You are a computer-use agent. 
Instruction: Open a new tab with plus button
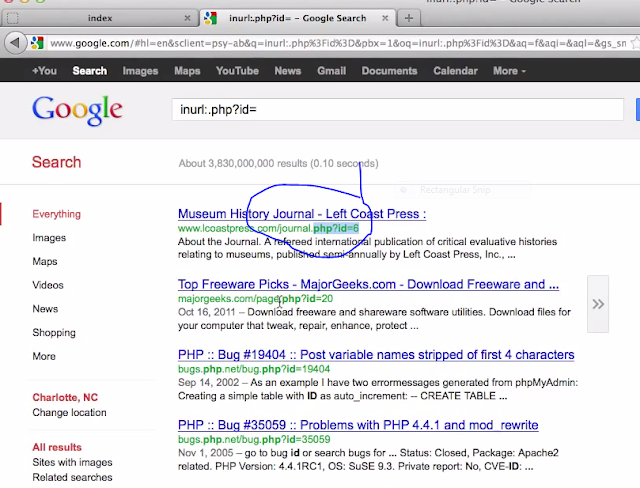coord(409,18)
